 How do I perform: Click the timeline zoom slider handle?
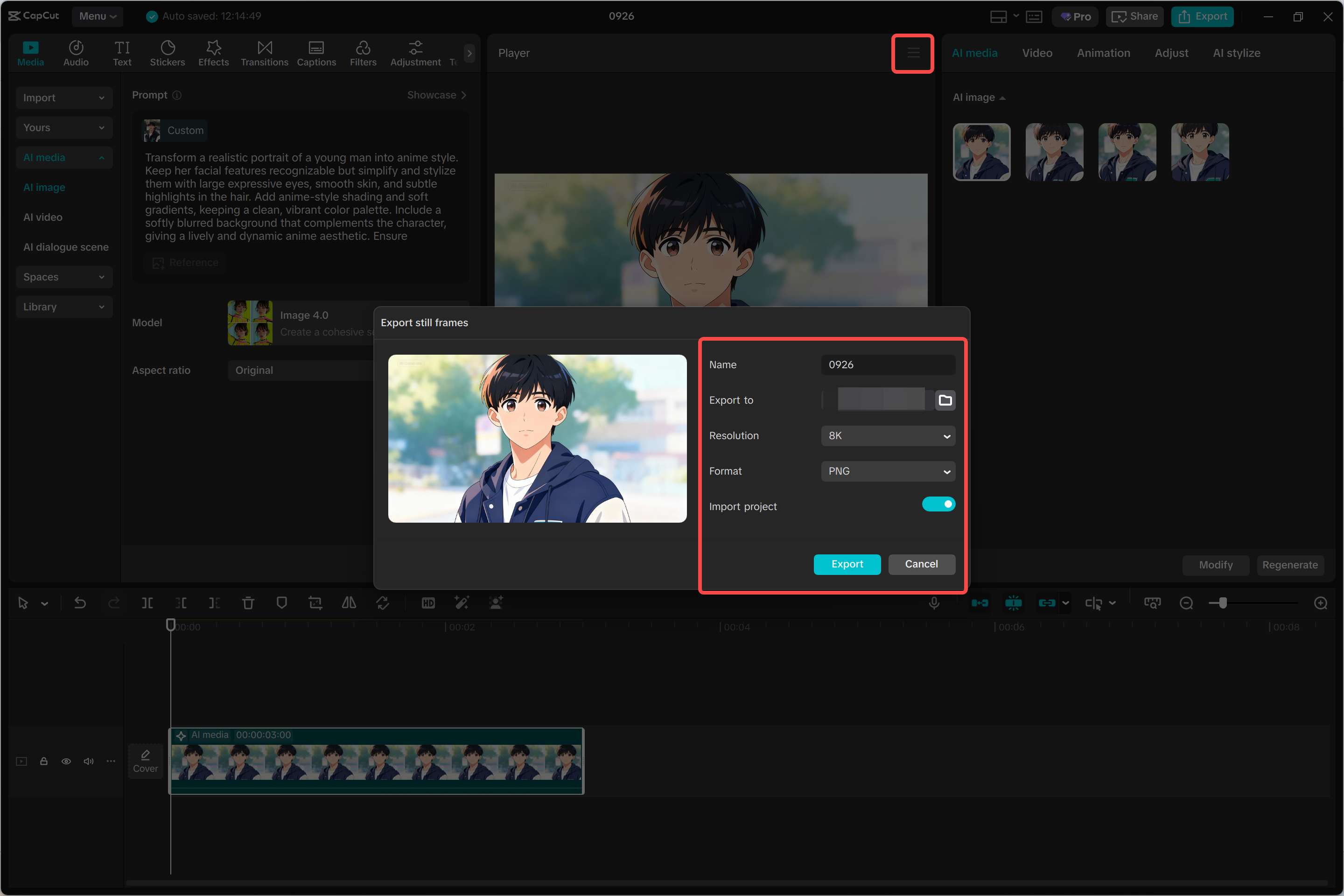[x=1222, y=603]
